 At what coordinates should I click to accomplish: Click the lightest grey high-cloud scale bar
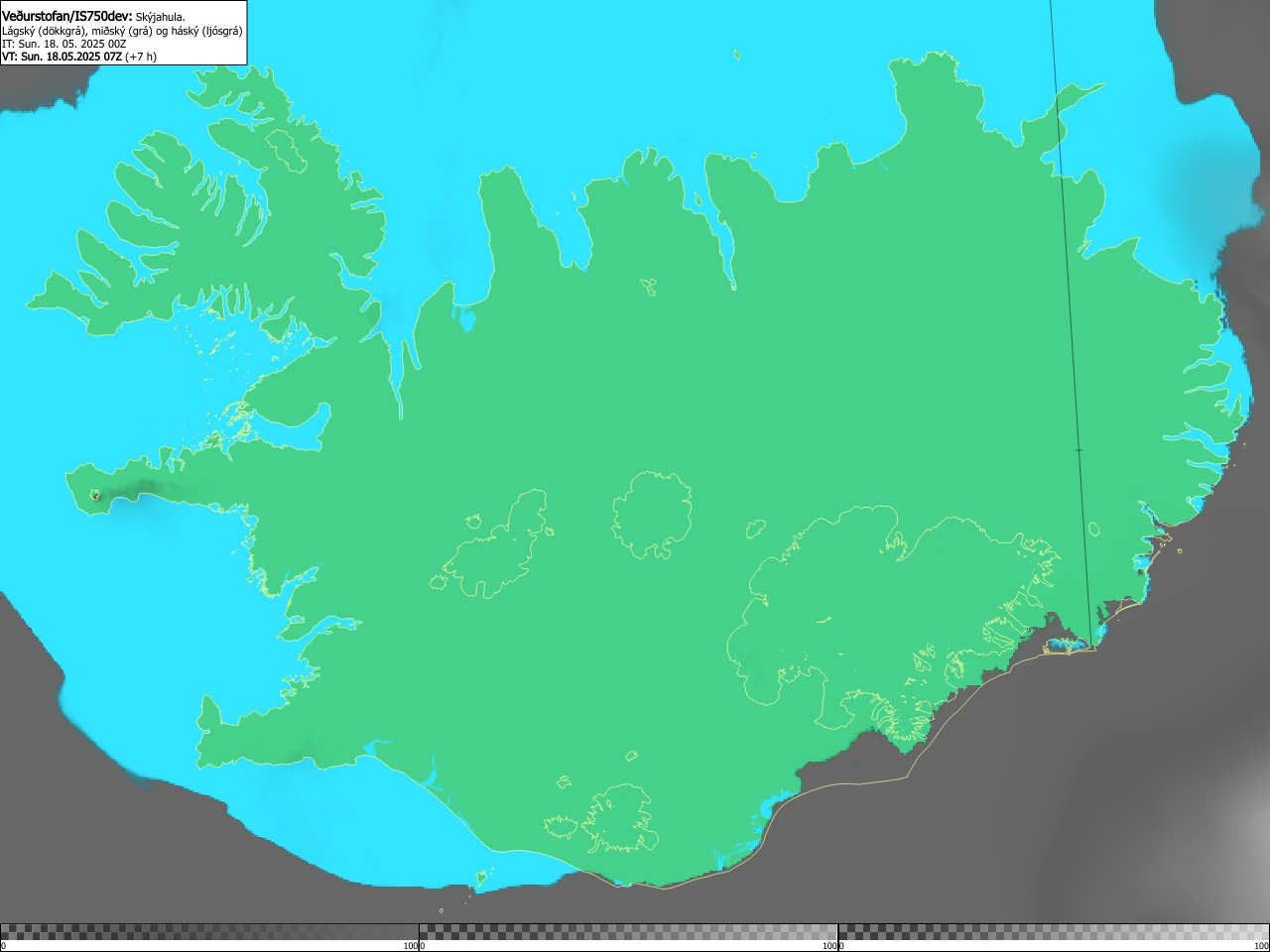(1054, 932)
